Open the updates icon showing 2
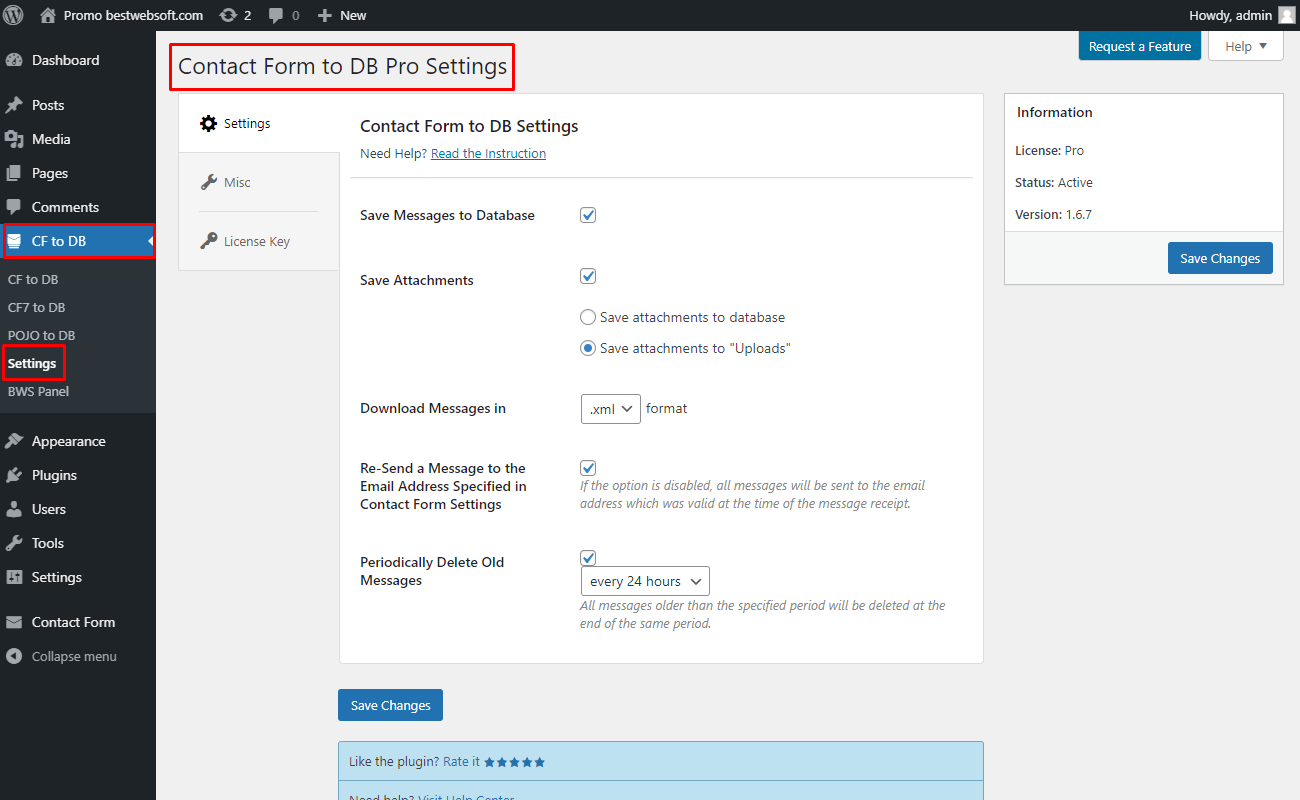This screenshot has width=1300, height=800. pyautogui.click(x=228, y=15)
